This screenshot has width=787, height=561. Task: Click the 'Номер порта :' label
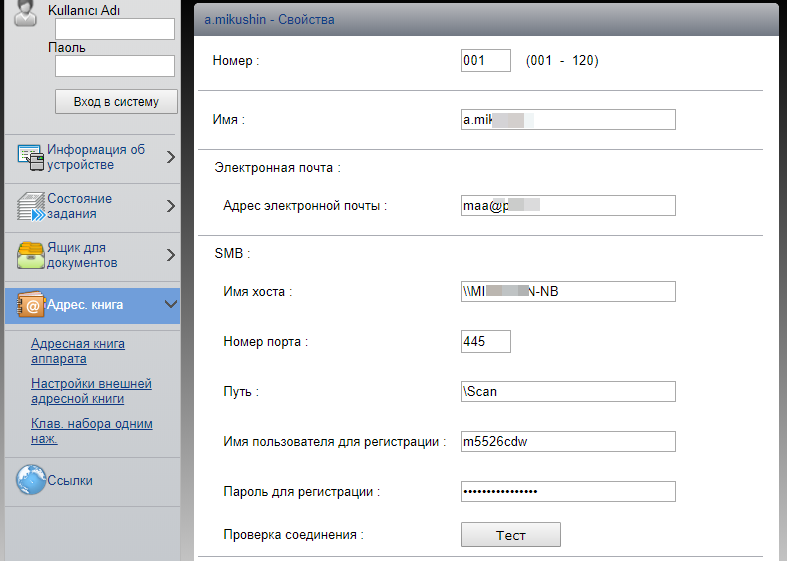266,342
